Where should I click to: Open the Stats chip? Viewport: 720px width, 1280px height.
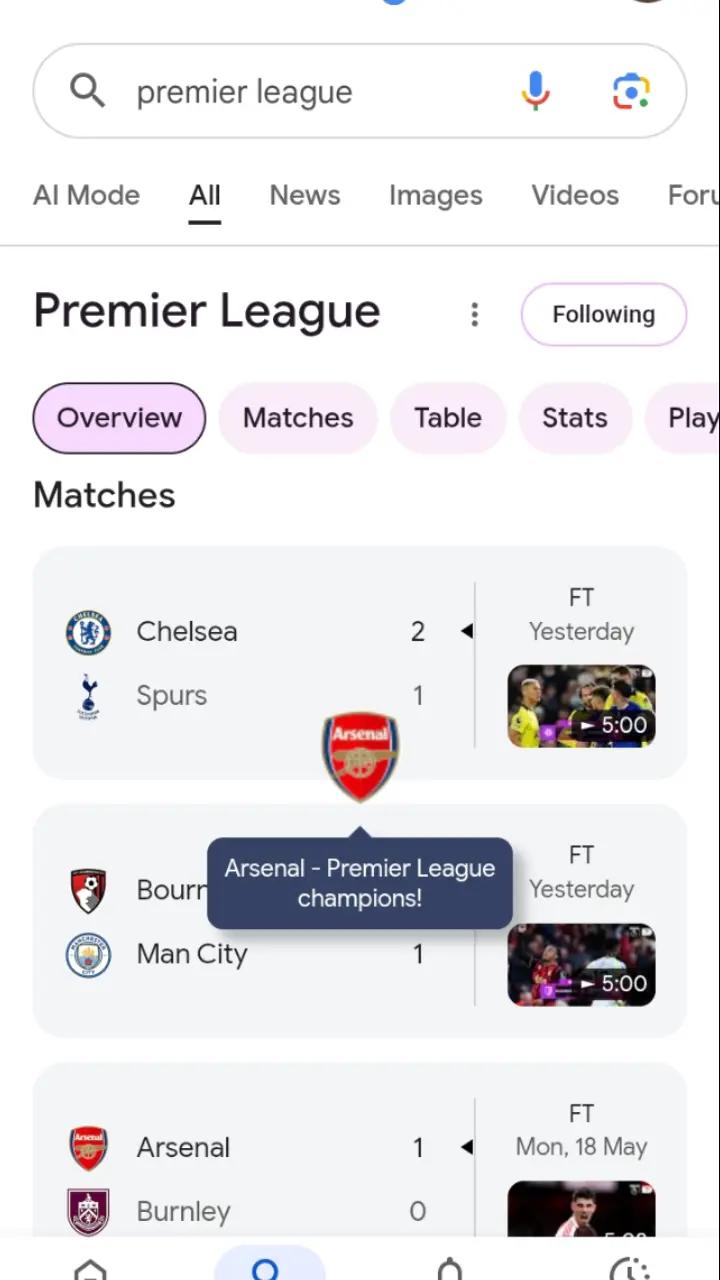pos(575,418)
